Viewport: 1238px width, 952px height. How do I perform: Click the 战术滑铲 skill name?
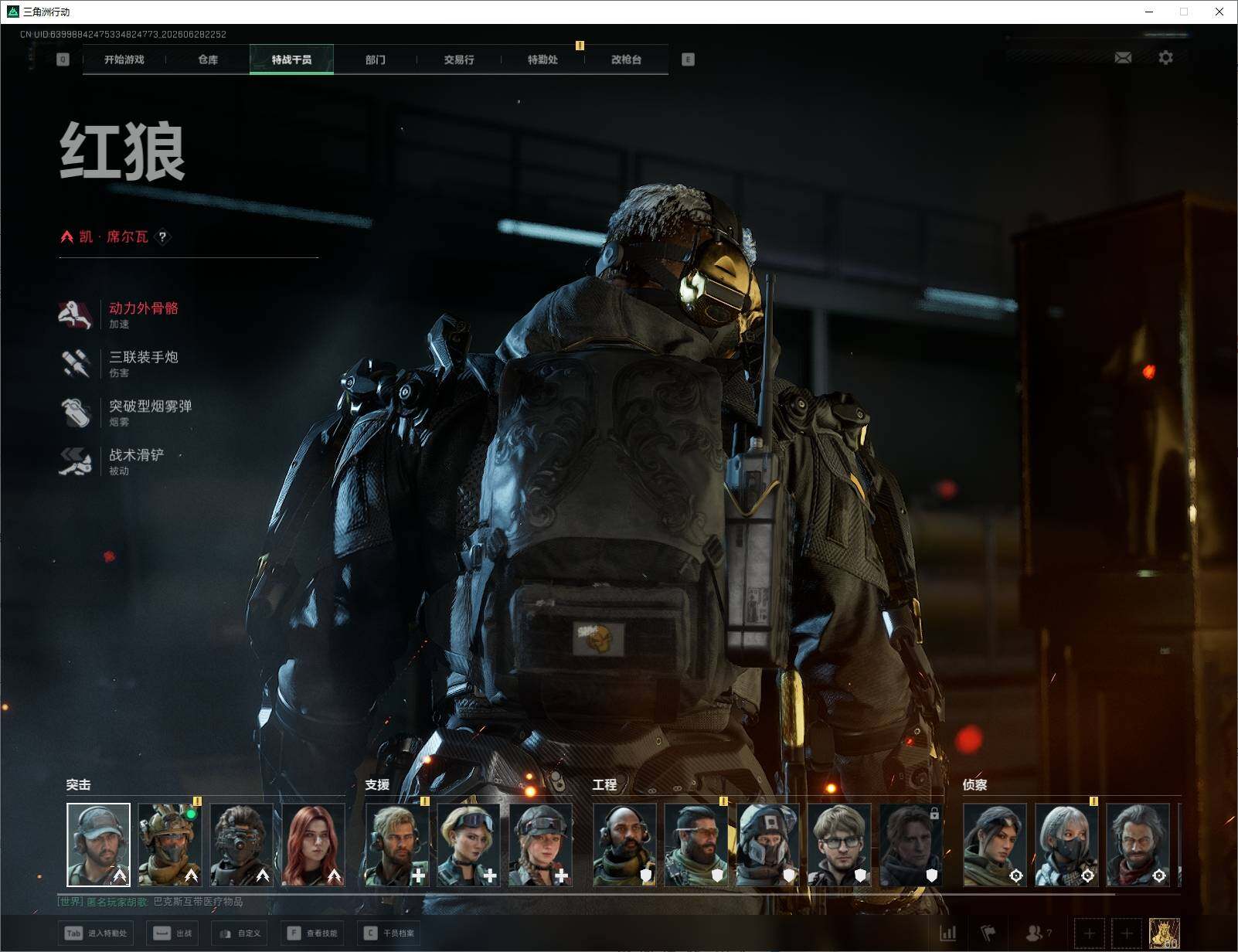(137, 454)
